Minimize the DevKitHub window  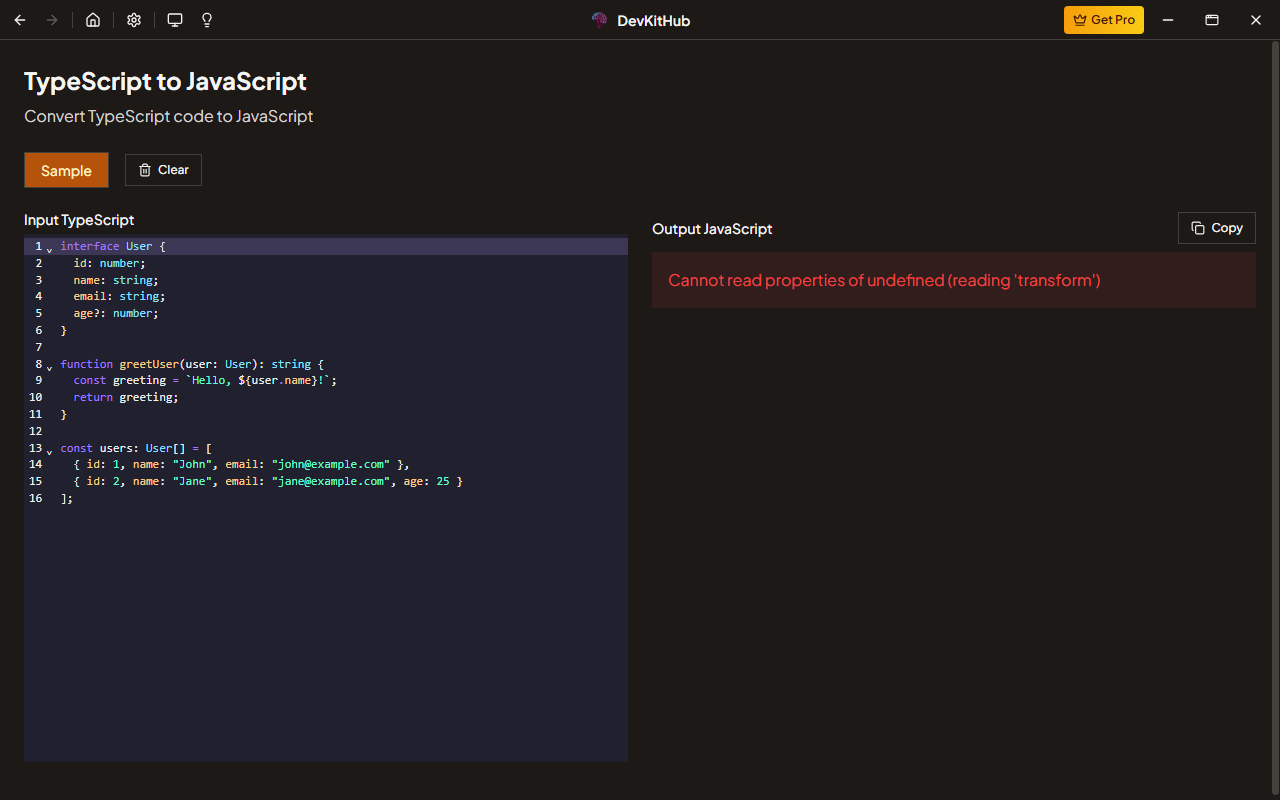point(1167,20)
